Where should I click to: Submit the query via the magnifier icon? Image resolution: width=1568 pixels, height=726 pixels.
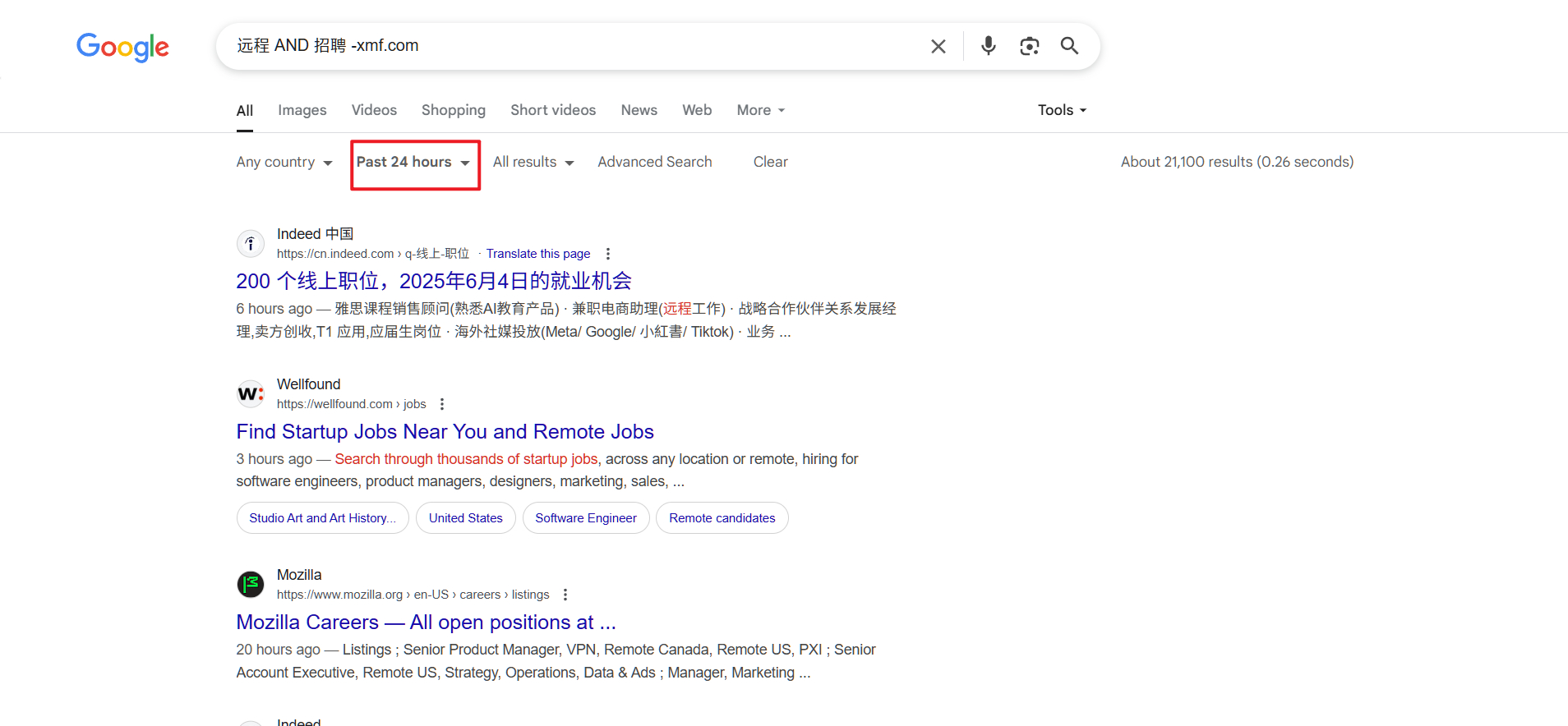coord(1069,46)
